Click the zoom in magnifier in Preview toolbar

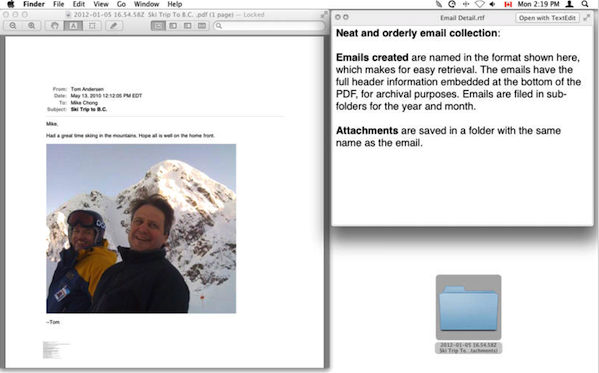coord(32,26)
